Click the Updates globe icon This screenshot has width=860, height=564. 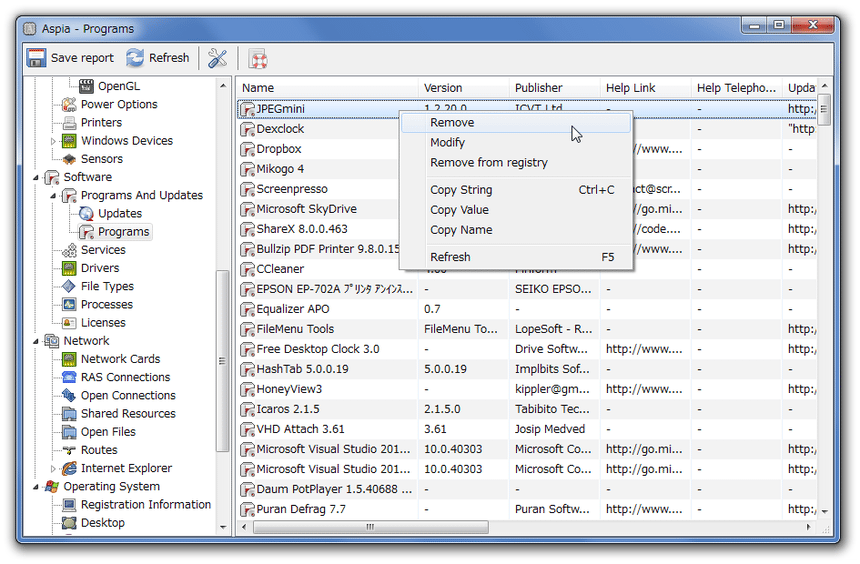pyautogui.click(x=86, y=213)
